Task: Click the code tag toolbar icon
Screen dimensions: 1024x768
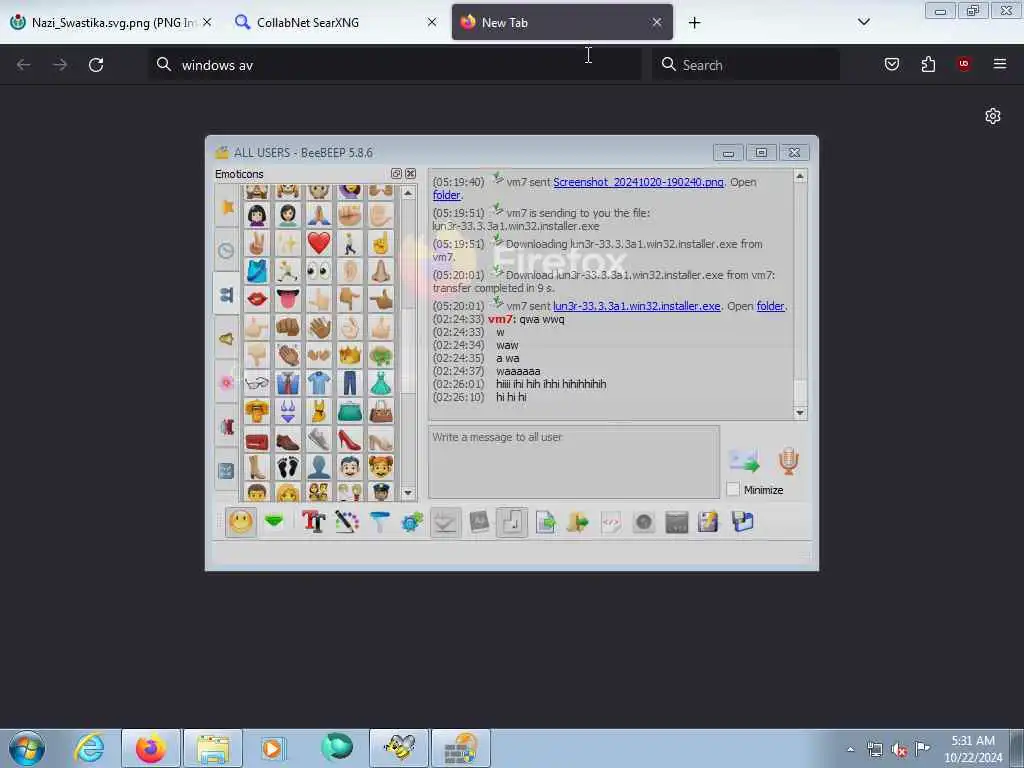Action: pyautogui.click(x=610, y=522)
